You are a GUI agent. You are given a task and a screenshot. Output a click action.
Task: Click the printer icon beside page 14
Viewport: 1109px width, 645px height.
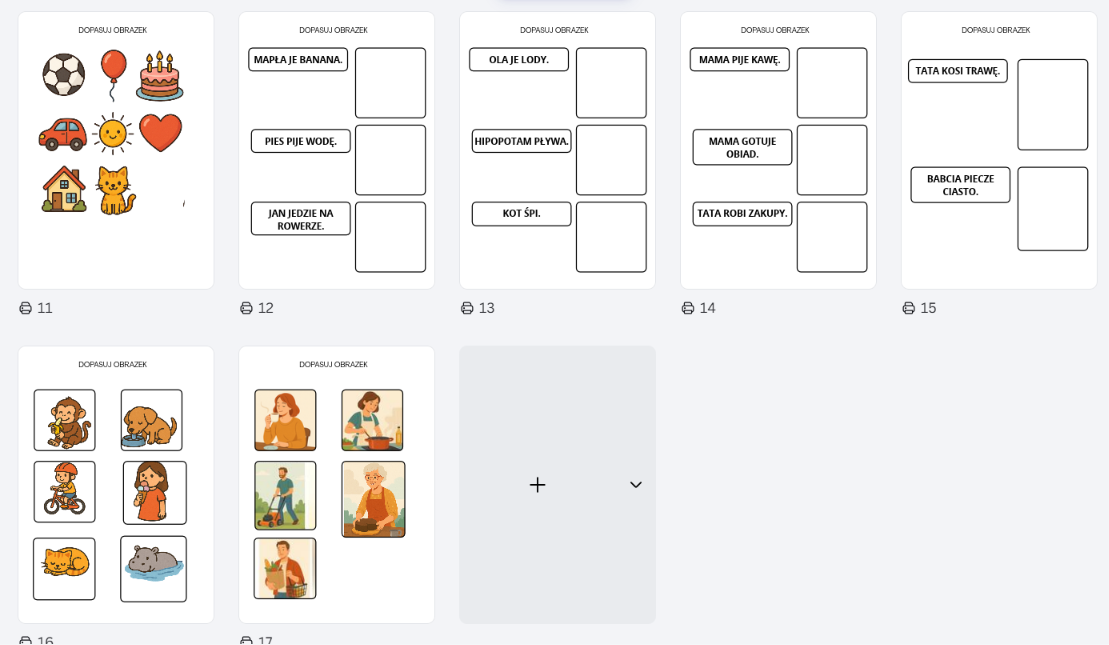687,308
